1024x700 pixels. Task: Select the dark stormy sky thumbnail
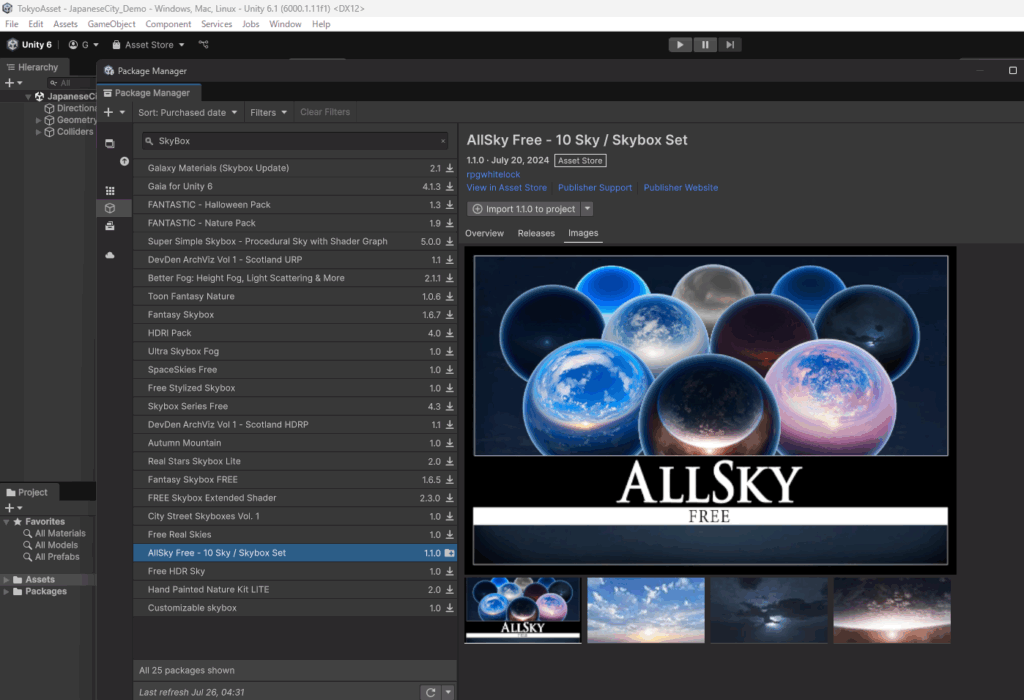point(769,610)
